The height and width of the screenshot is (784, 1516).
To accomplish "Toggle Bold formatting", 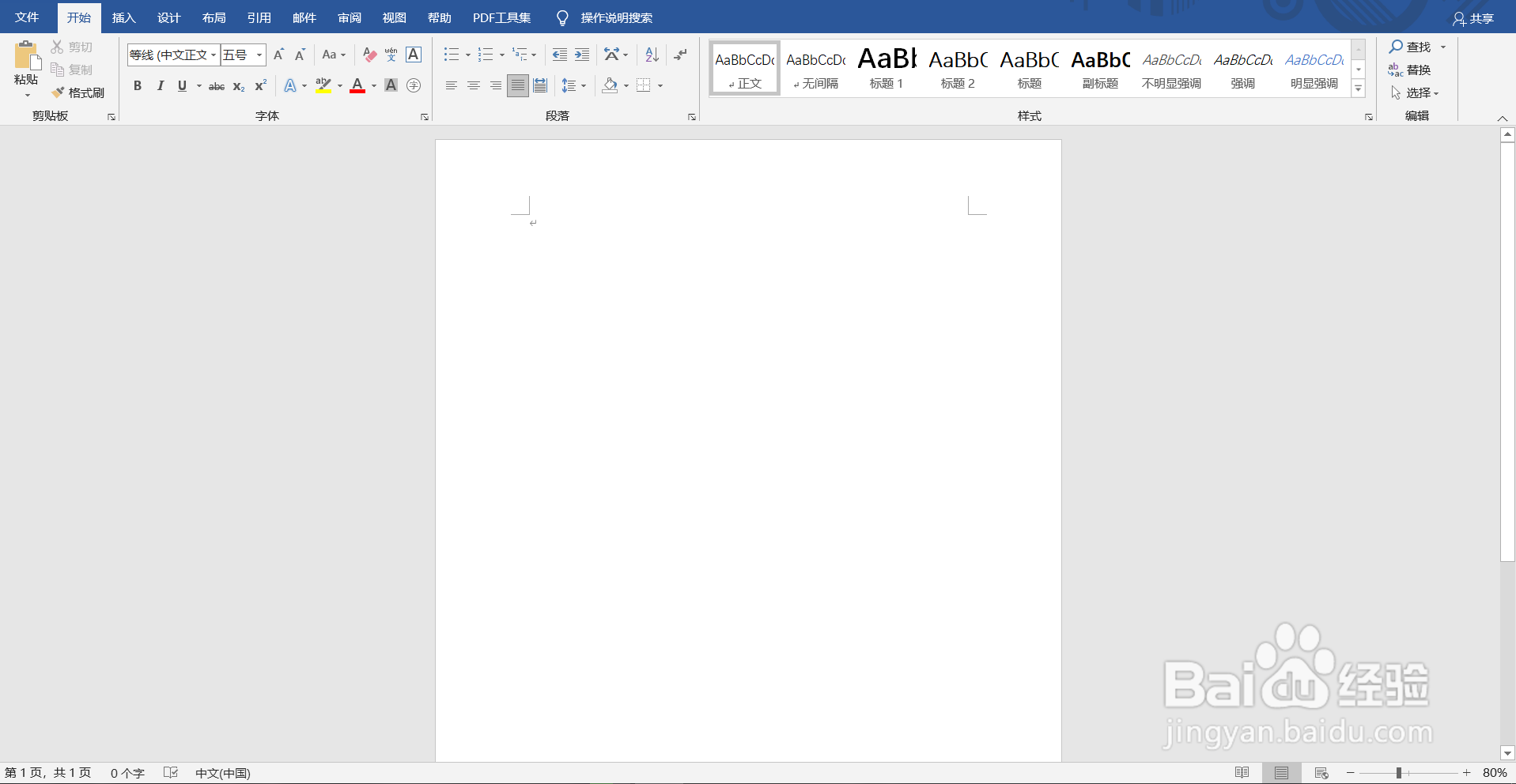I will [138, 86].
